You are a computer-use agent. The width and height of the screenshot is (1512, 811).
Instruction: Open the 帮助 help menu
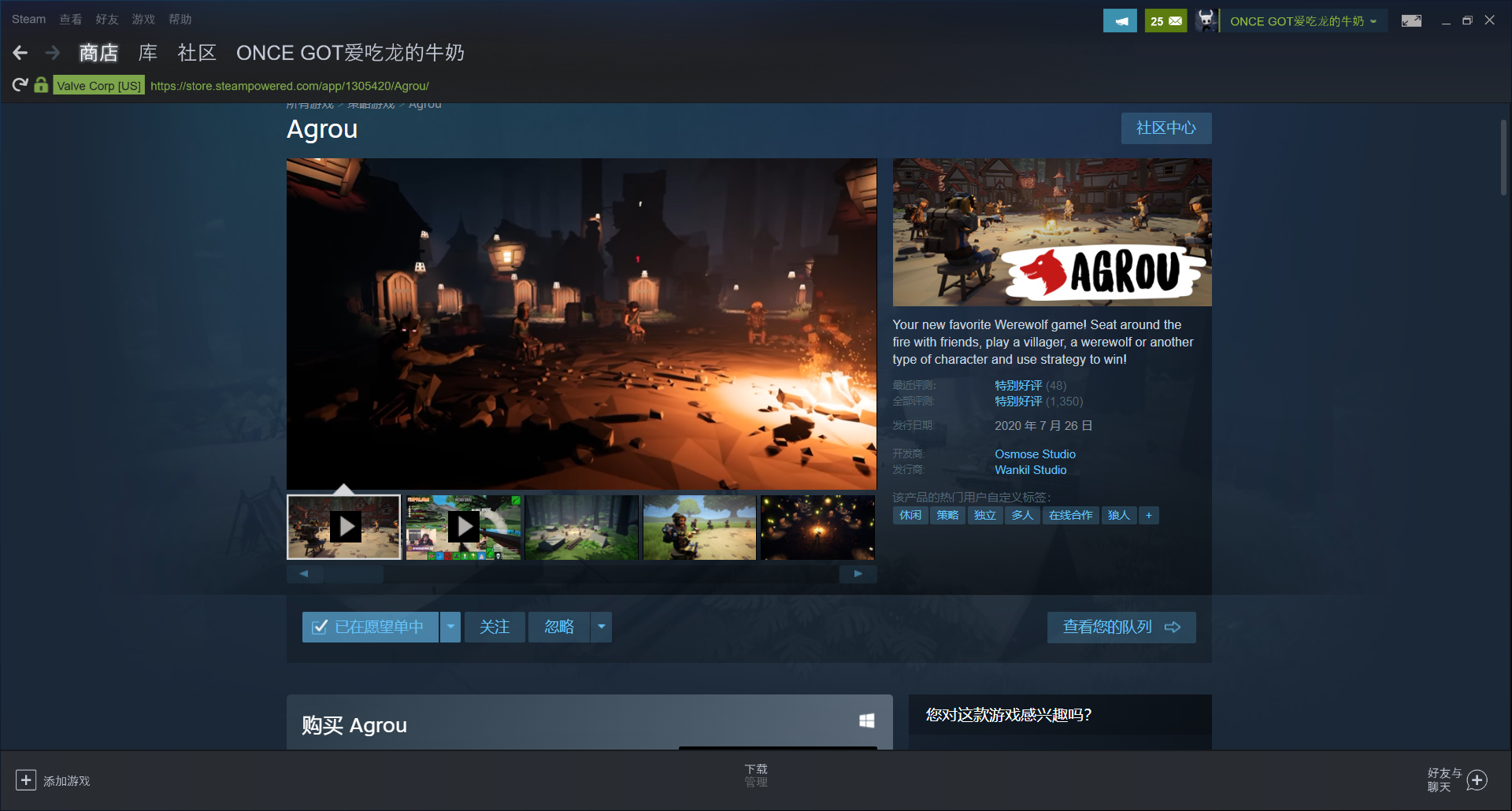[180, 19]
